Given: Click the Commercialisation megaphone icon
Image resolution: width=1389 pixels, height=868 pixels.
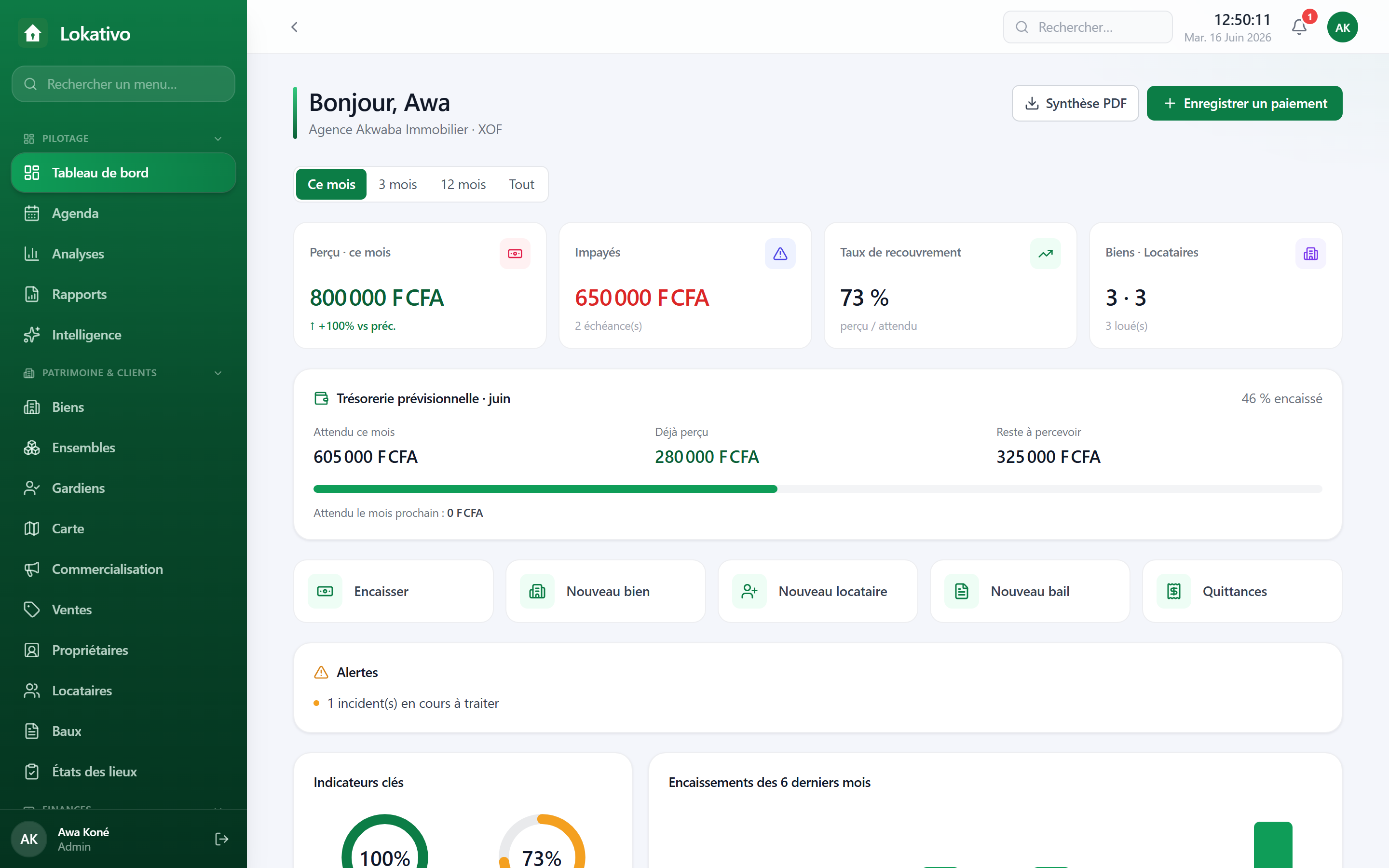Looking at the screenshot, I should coord(31,569).
